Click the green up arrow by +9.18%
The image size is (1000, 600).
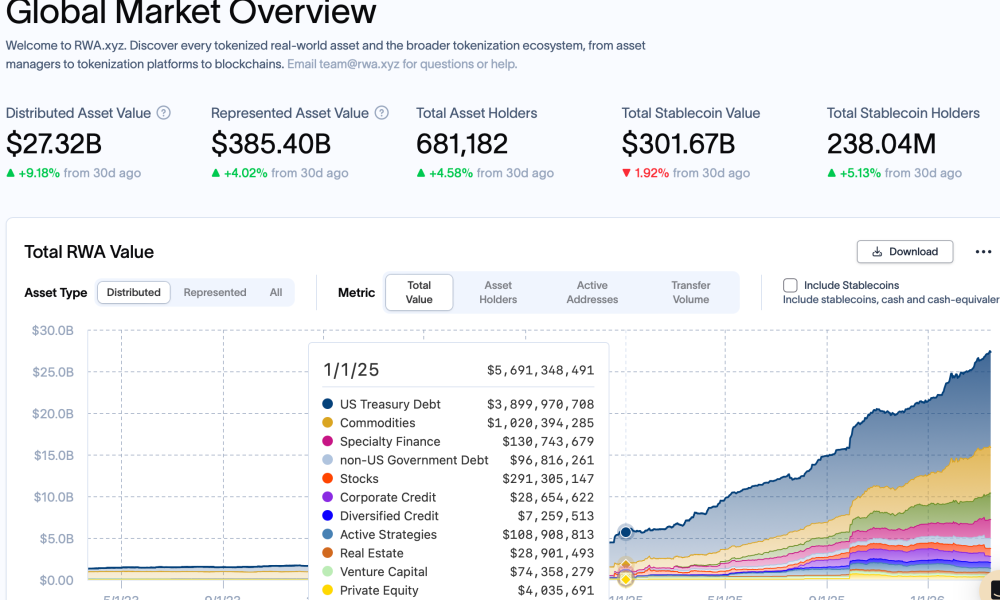point(11,173)
